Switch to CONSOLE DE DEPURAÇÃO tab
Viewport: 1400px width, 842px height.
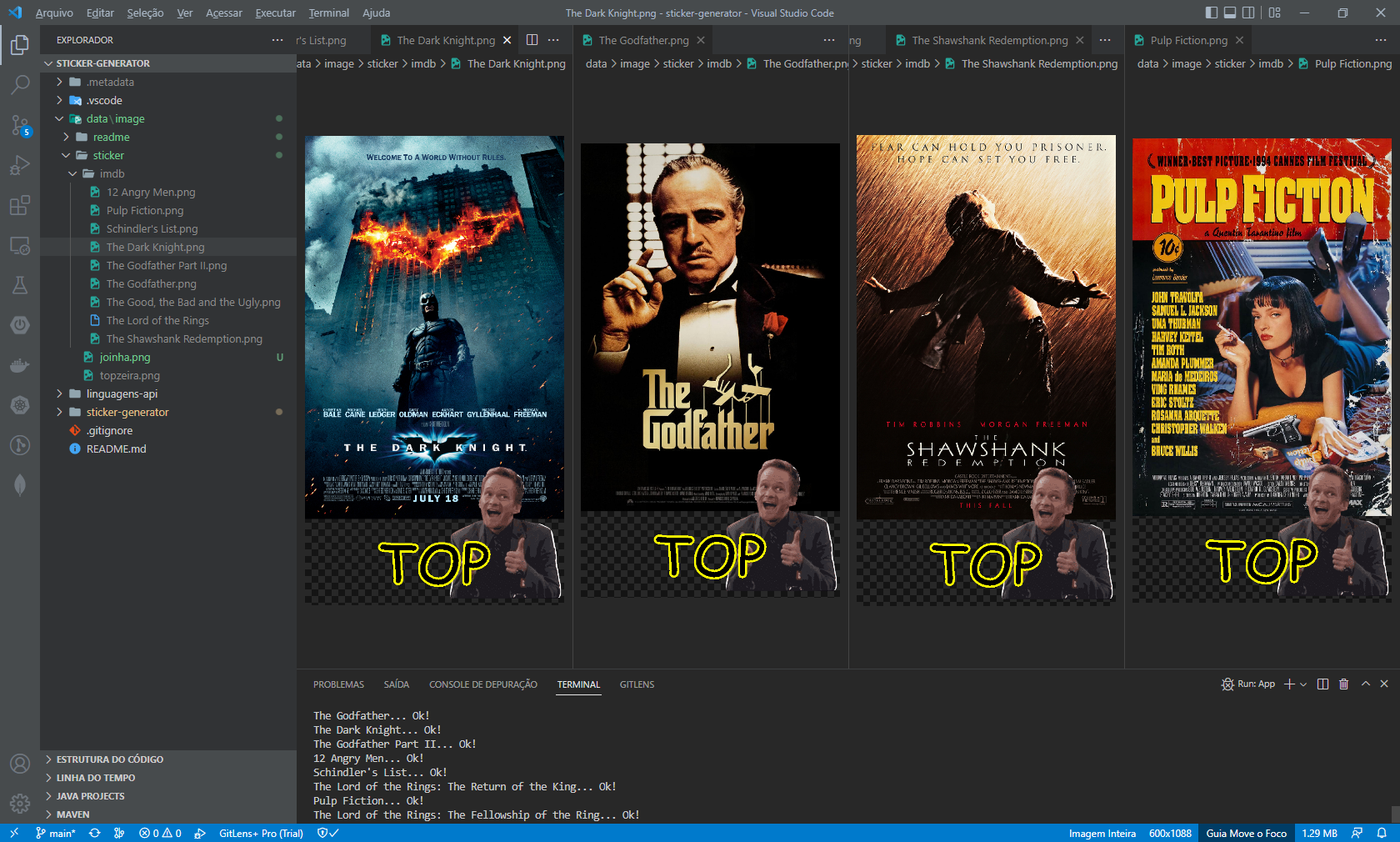(483, 684)
